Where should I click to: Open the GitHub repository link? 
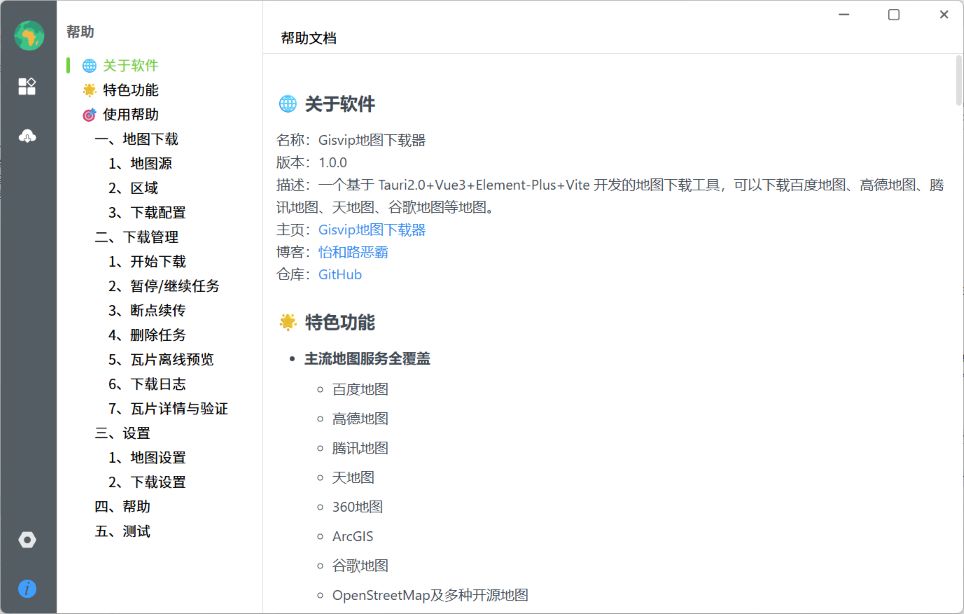(340, 274)
